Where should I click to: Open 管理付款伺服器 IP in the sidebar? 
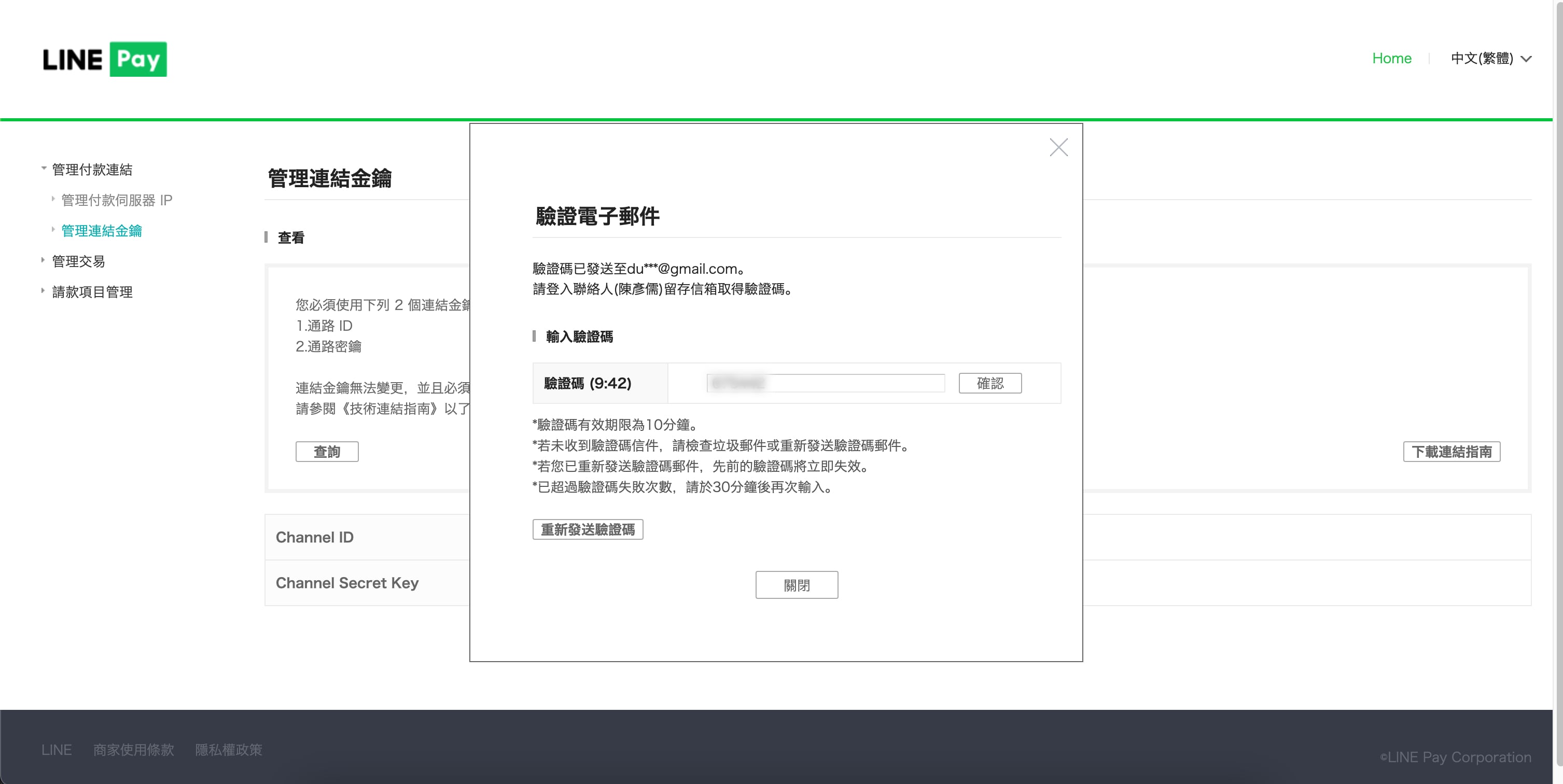[x=117, y=200]
